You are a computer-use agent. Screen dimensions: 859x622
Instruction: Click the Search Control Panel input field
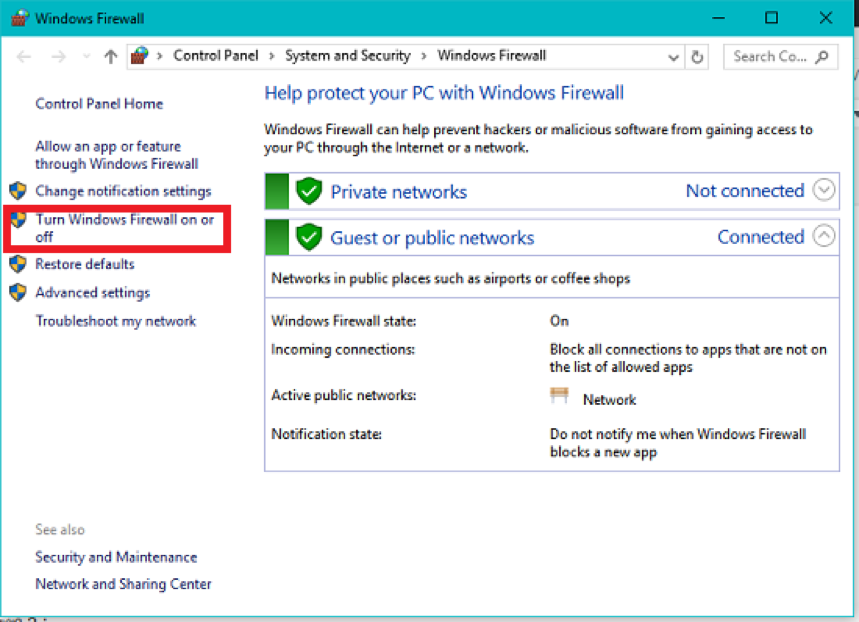(771, 56)
